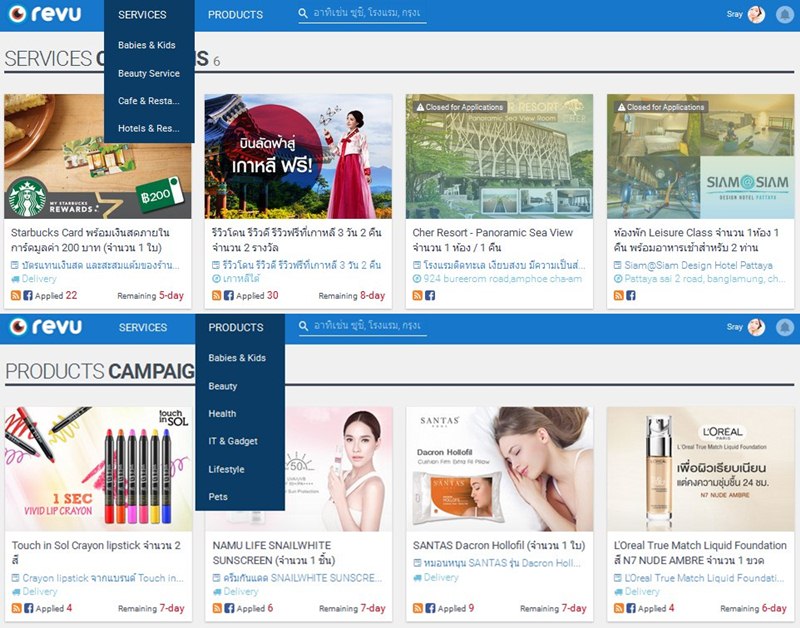The width and height of the screenshot is (800, 628).
Task: Choose Hotels & Res... from the Services dropdown
Action: [149, 129]
